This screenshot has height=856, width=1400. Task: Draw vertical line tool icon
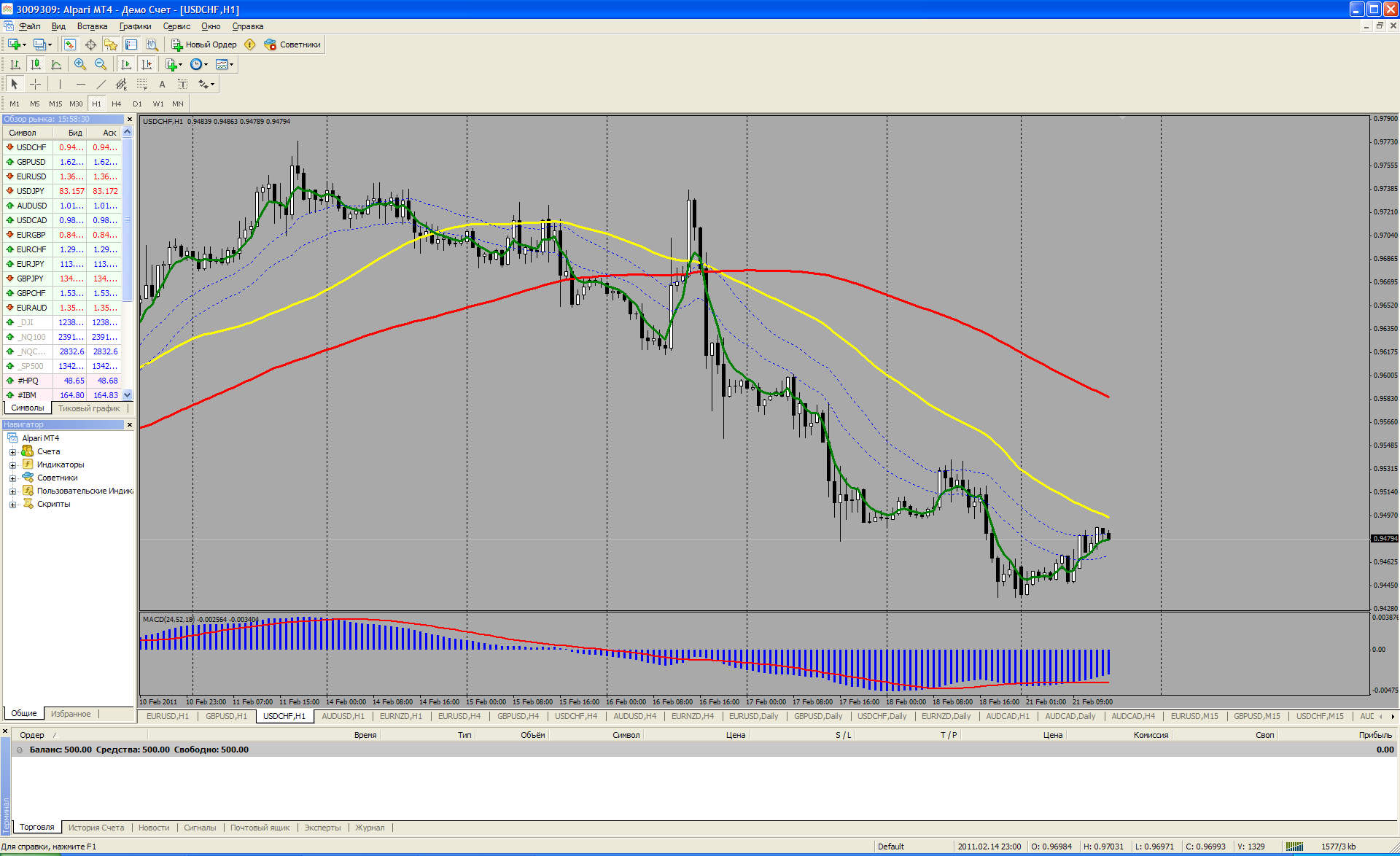[x=60, y=84]
